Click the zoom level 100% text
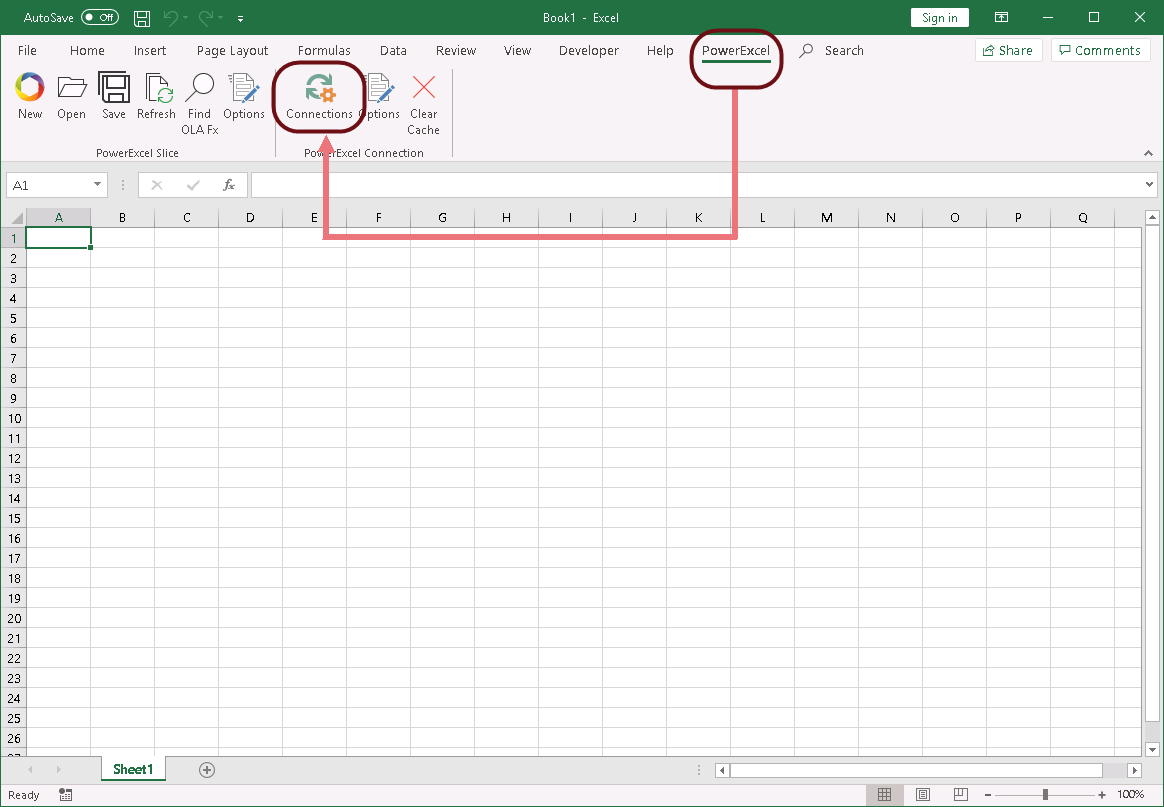 [x=1131, y=795]
